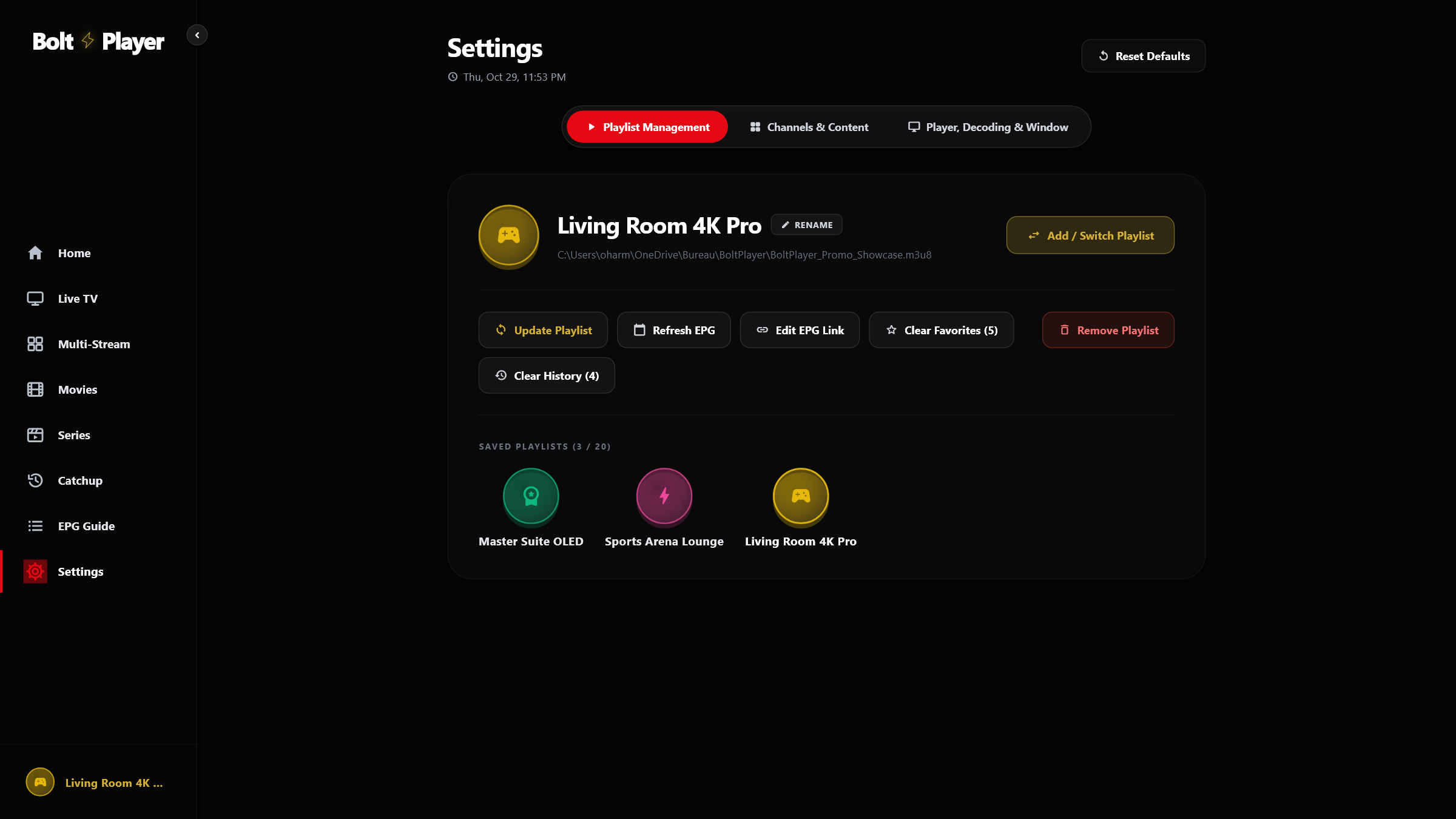Click Update Playlist
Viewport: 1456px width, 819px height.
(543, 330)
